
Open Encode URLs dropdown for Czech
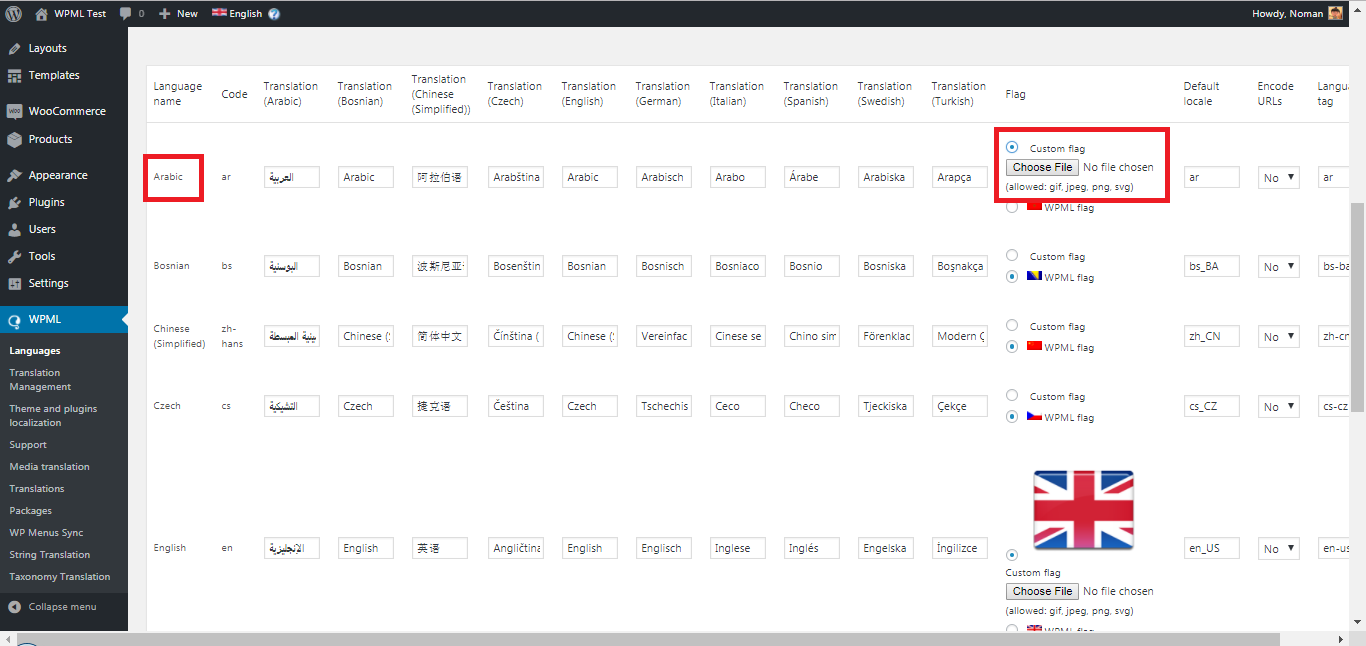pyautogui.click(x=1278, y=406)
